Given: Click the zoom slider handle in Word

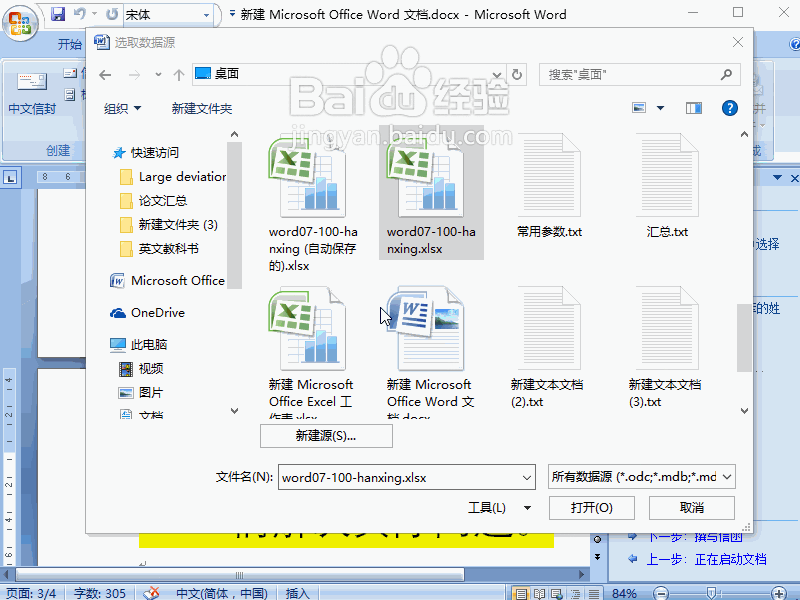Looking at the screenshot, I should [x=712, y=593].
